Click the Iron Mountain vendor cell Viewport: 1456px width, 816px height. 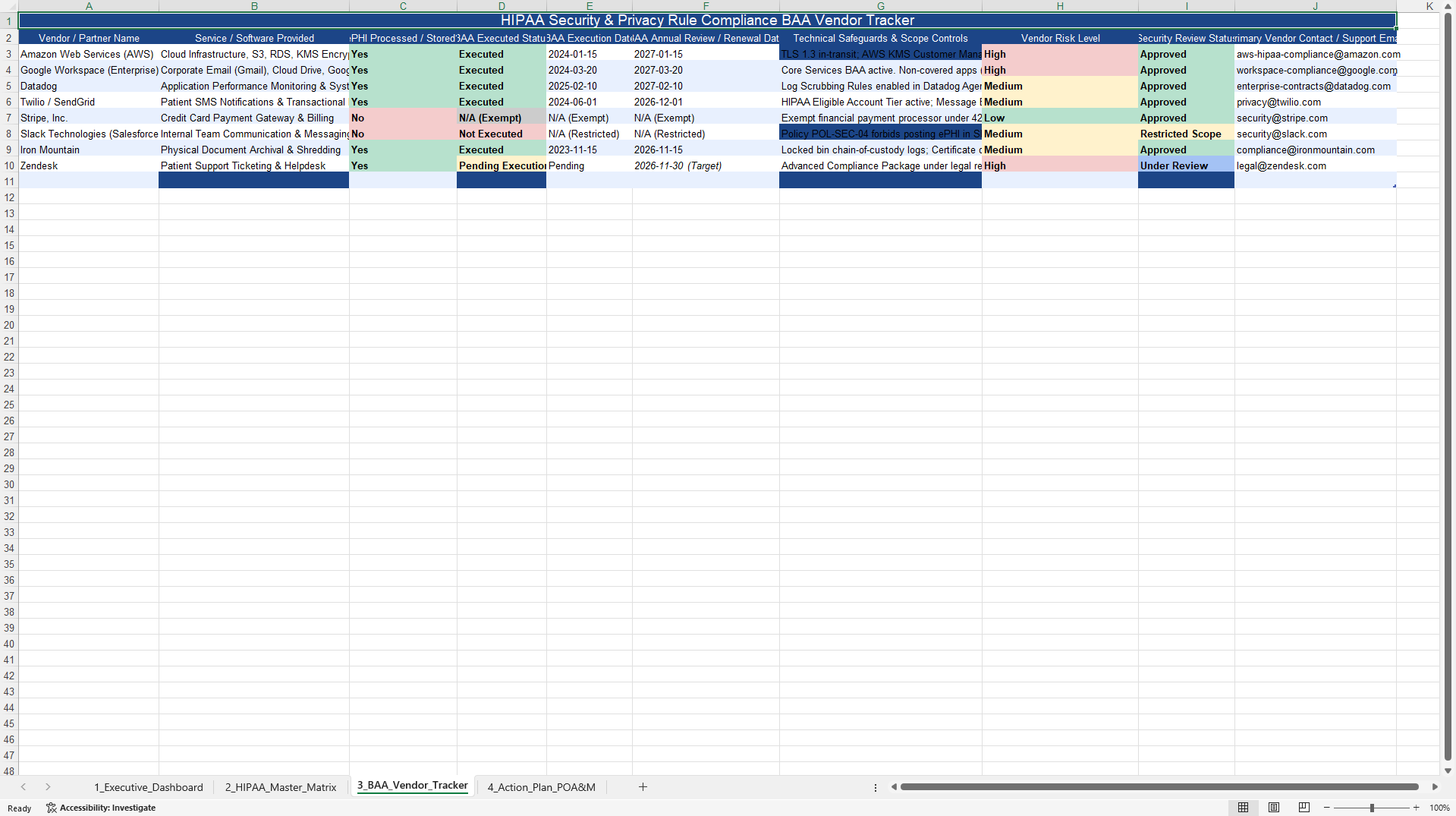tap(89, 150)
